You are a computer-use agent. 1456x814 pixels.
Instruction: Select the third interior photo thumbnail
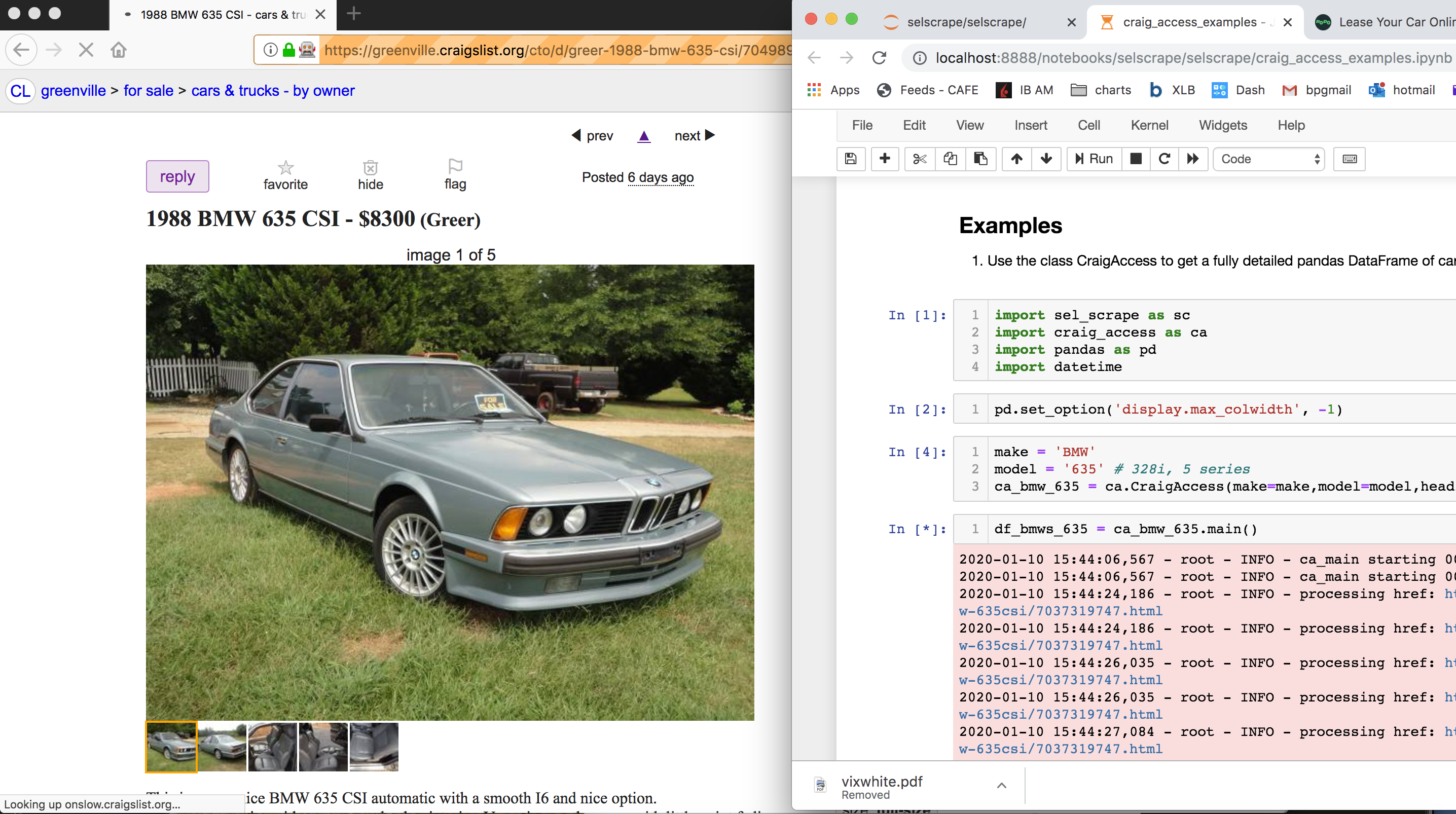[x=374, y=747]
